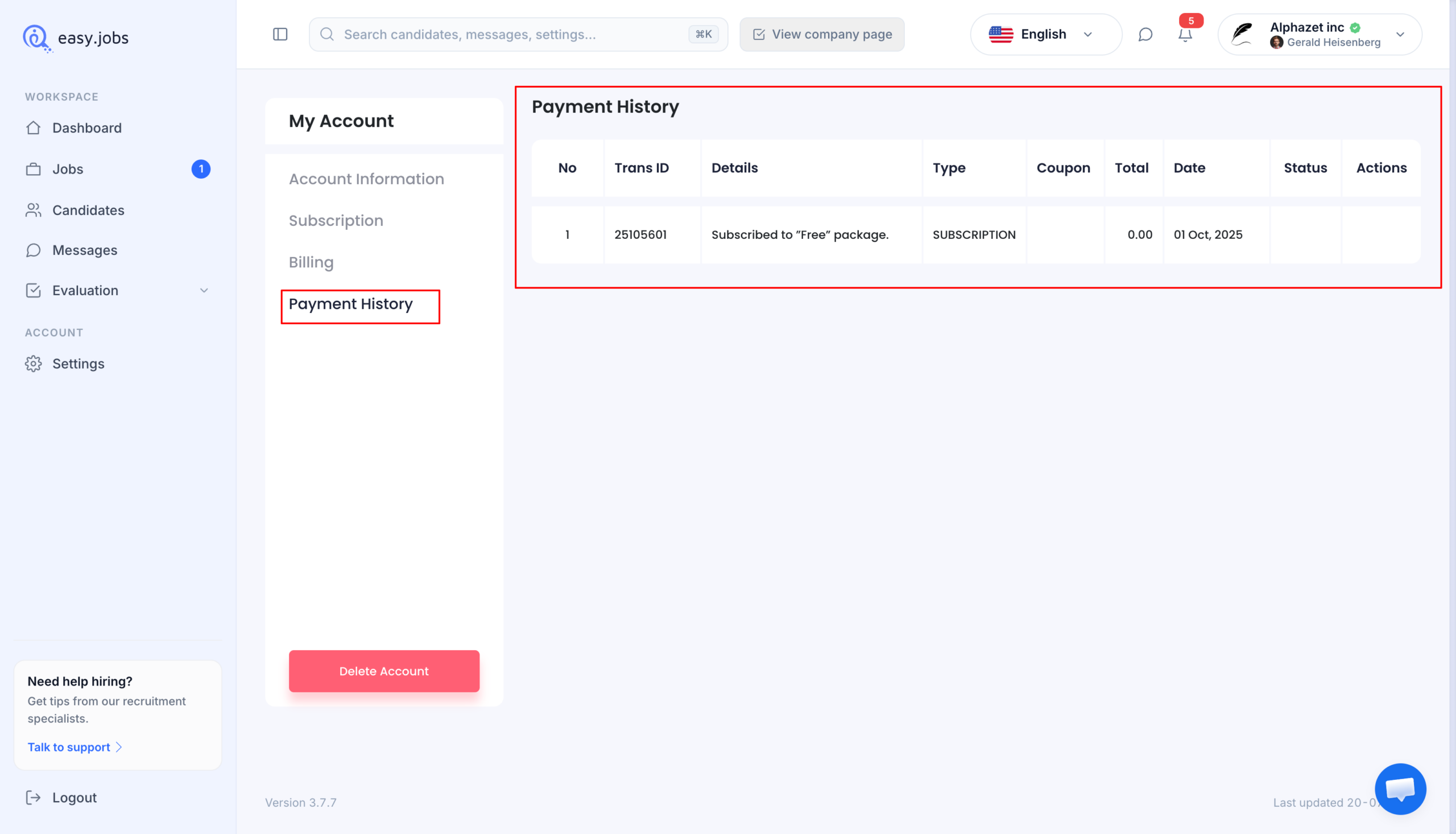Click the Candidates people icon
This screenshot has height=834, width=1456.
[33, 210]
